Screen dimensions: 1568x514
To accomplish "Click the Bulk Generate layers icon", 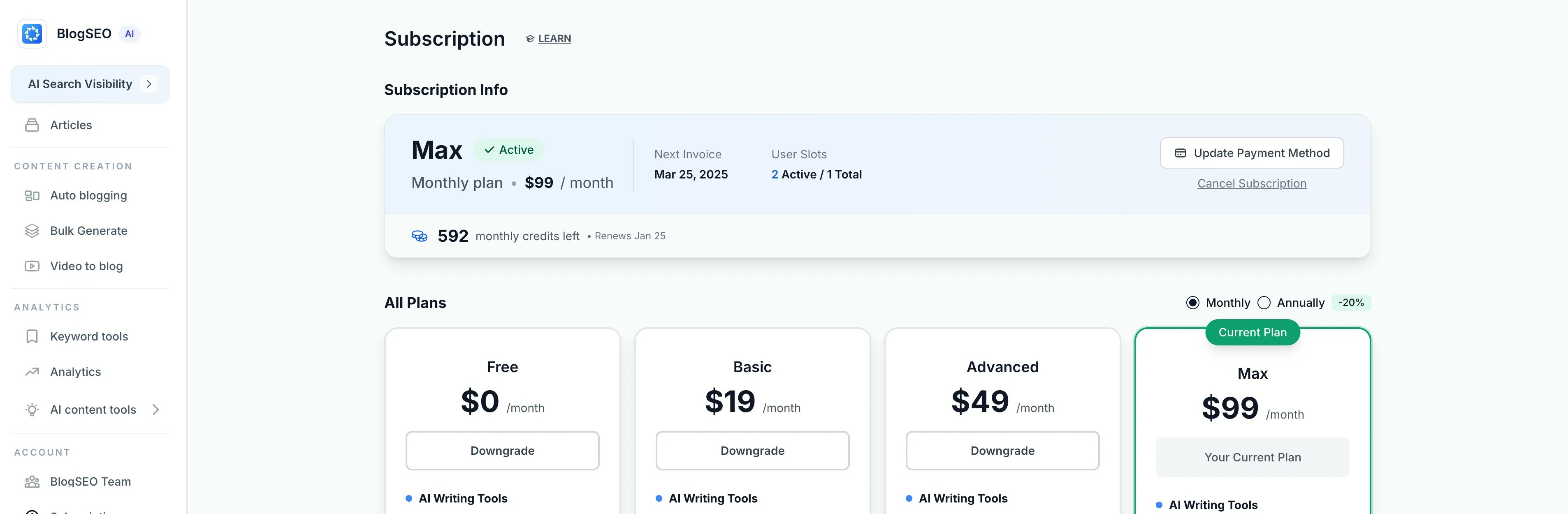I will tap(32, 231).
